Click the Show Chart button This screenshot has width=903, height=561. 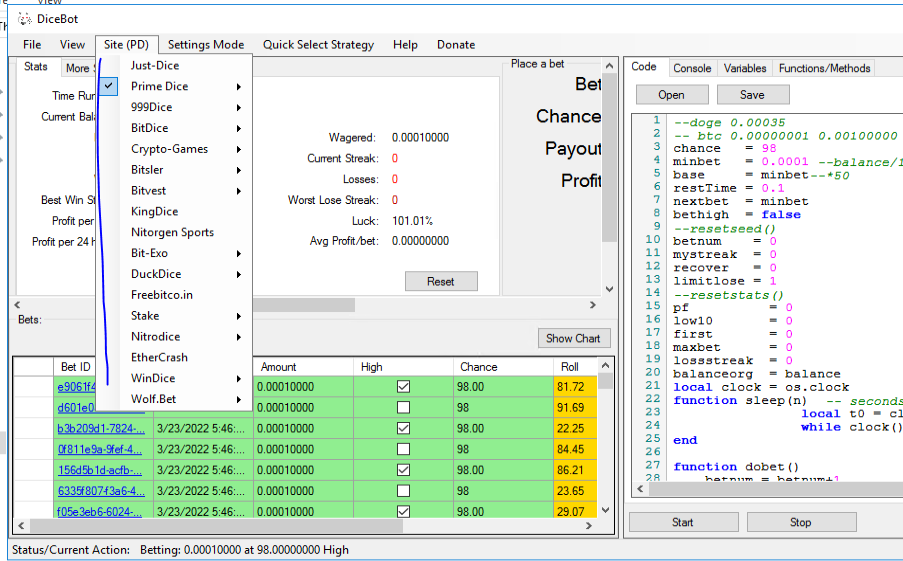[573, 338]
